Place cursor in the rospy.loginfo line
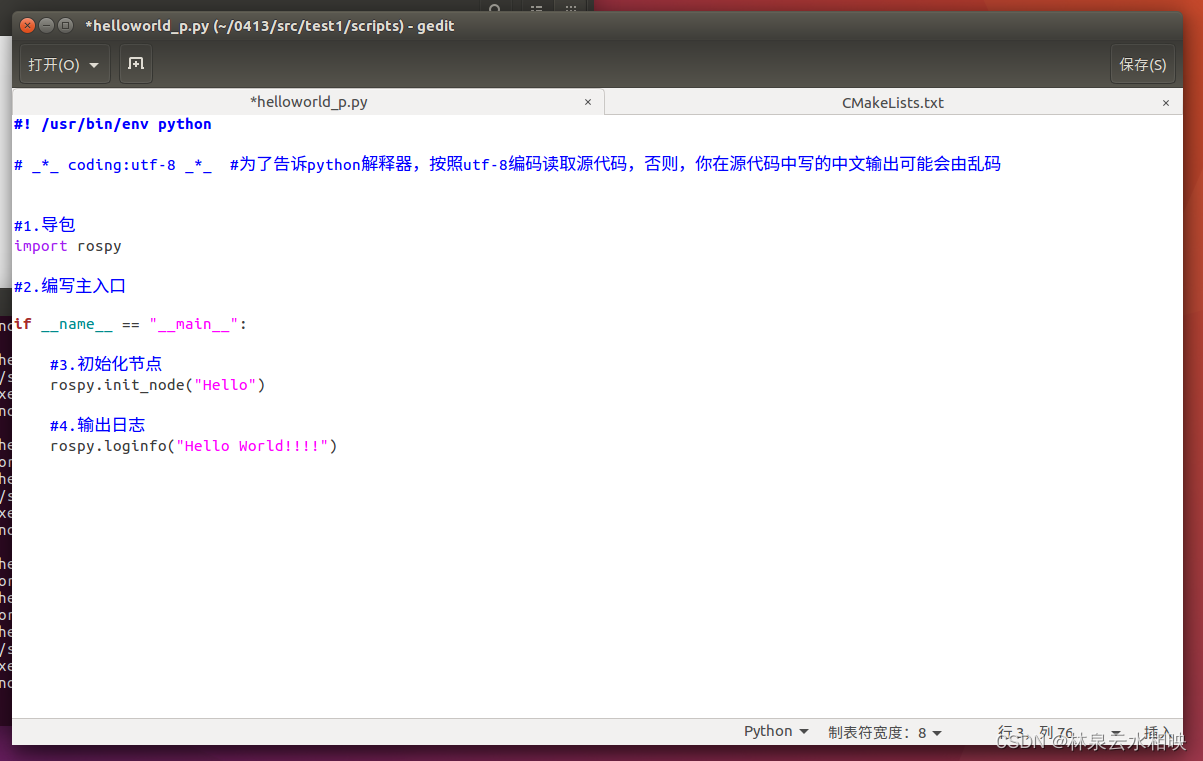The height and width of the screenshot is (761, 1203). [x=193, y=446]
